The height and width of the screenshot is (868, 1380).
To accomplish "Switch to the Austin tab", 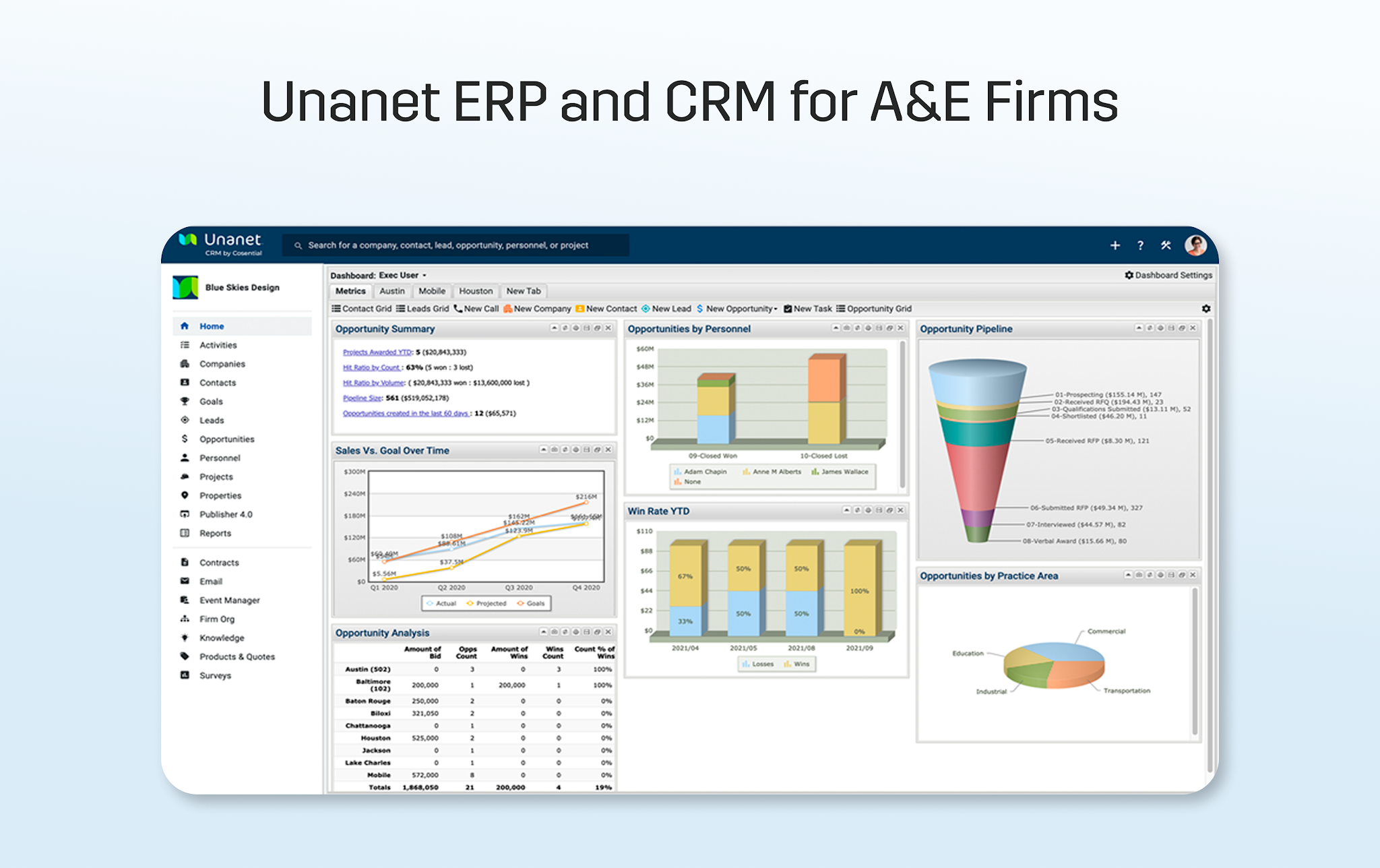I will point(392,291).
